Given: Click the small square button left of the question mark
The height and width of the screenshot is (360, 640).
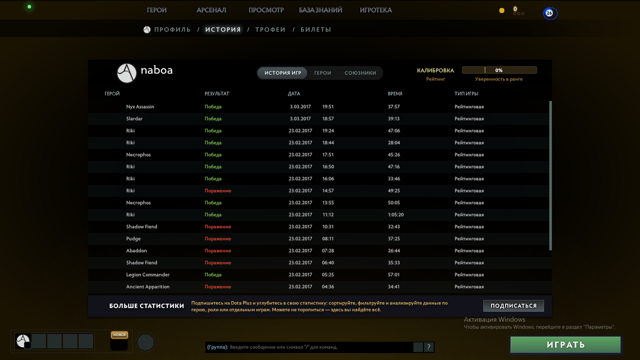Looking at the screenshot, I should coord(418,347).
